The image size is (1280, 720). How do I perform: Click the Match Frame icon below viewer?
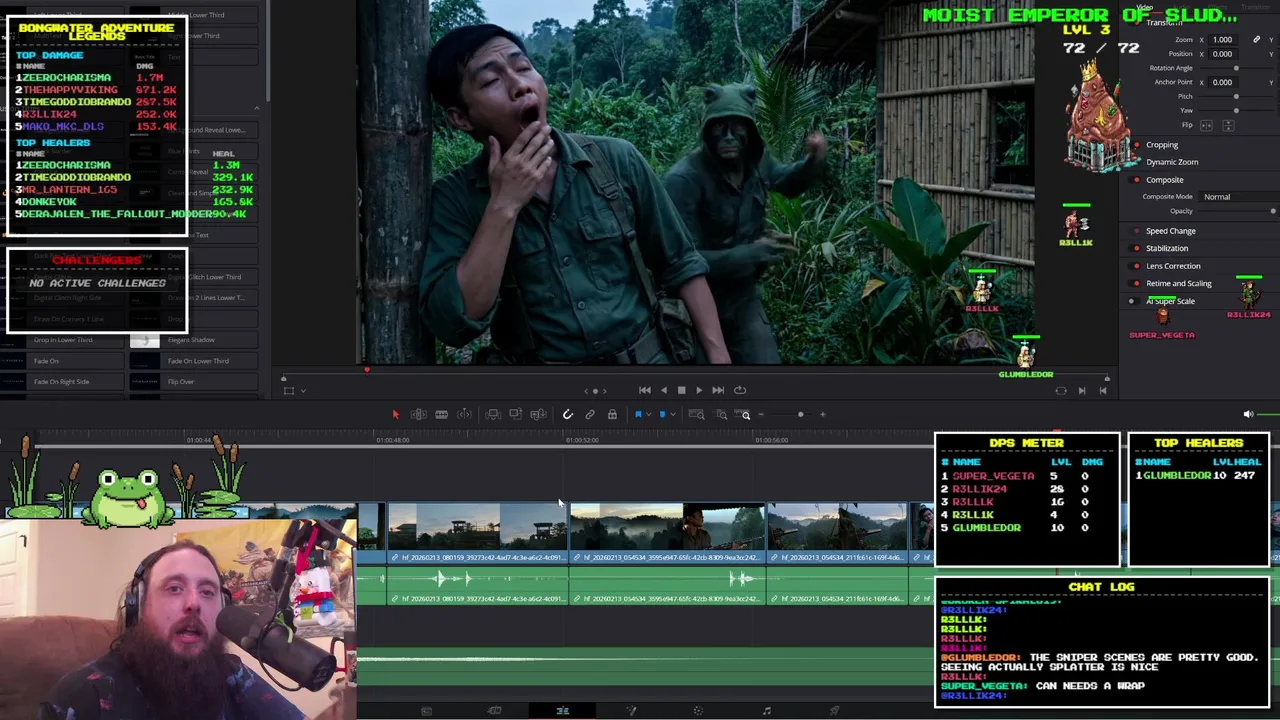(x=1061, y=391)
